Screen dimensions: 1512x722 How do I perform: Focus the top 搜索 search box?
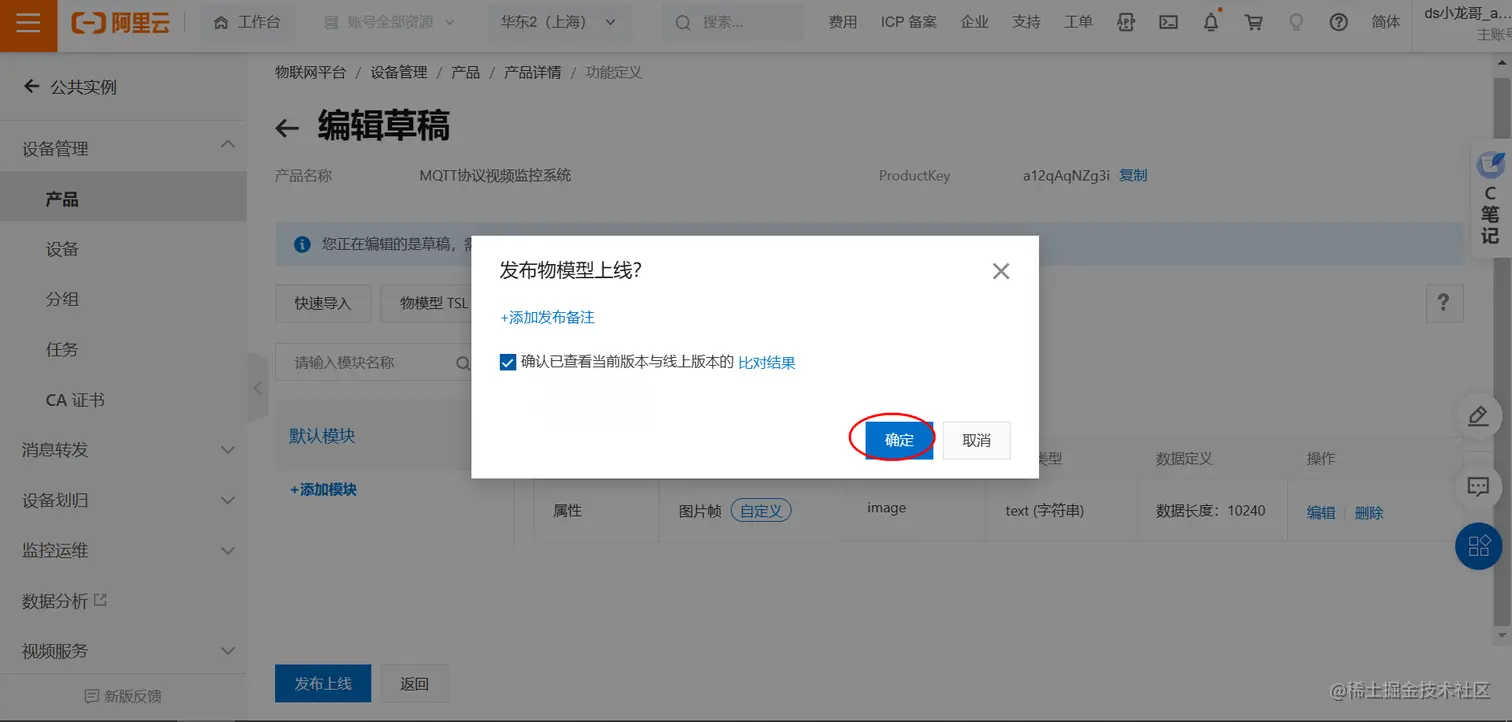(734, 22)
